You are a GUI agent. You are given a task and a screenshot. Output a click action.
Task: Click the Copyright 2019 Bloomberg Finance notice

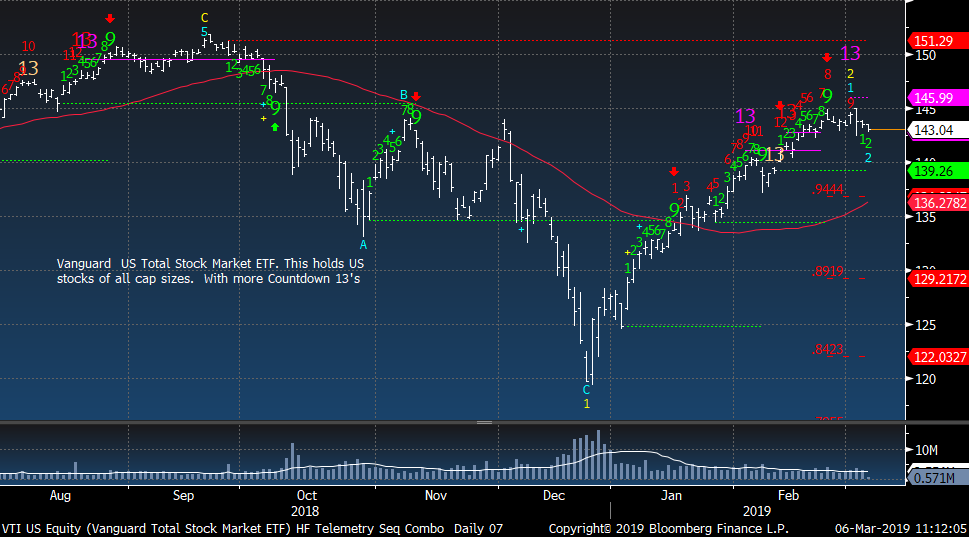[x=668, y=529]
